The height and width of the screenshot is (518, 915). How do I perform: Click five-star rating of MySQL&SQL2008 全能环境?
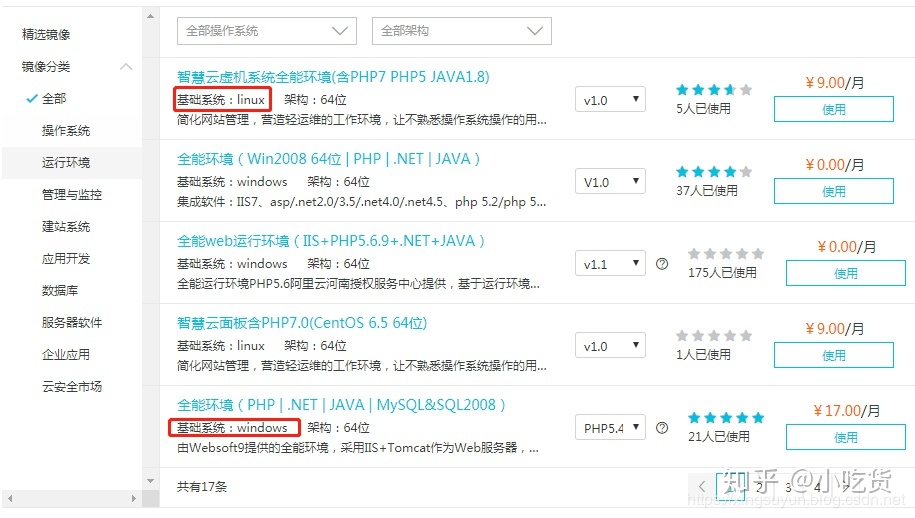(x=726, y=418)
